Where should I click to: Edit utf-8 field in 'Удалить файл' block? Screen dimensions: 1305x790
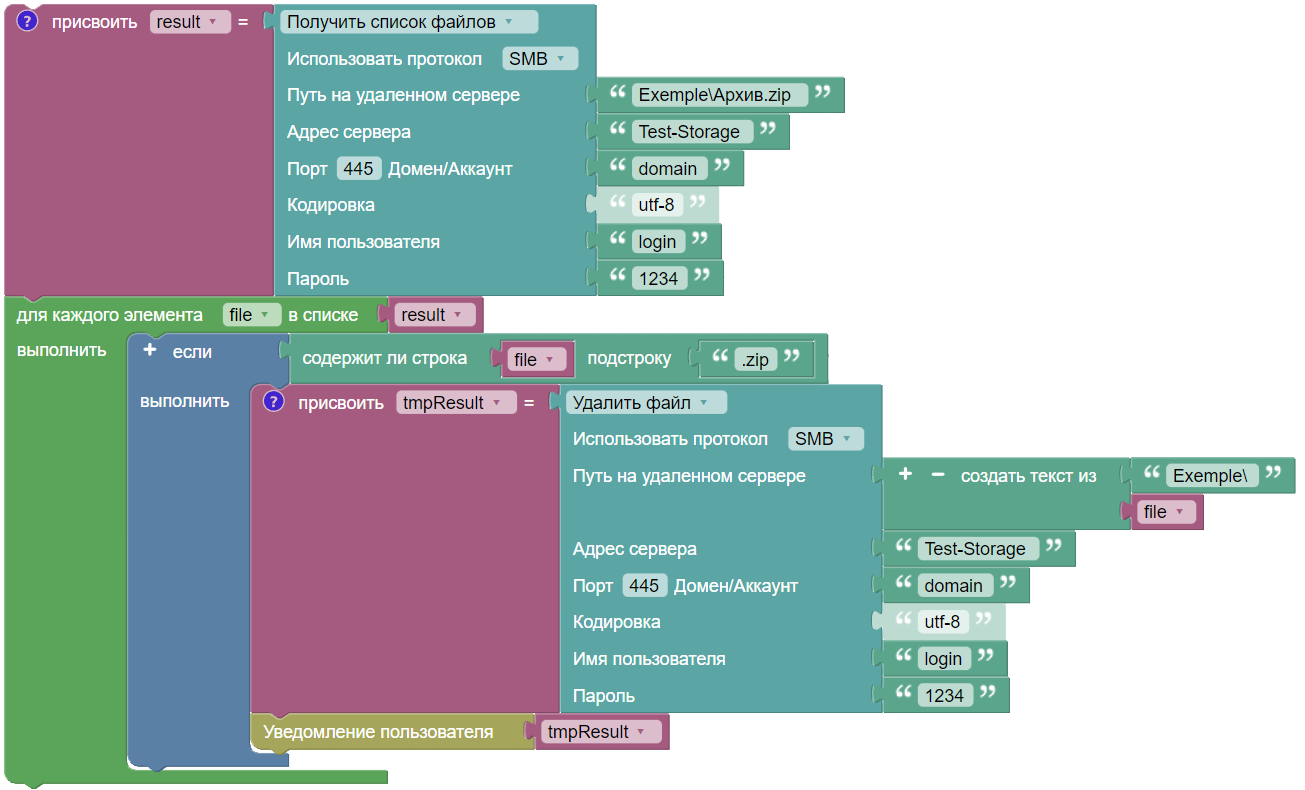[942, 622]
